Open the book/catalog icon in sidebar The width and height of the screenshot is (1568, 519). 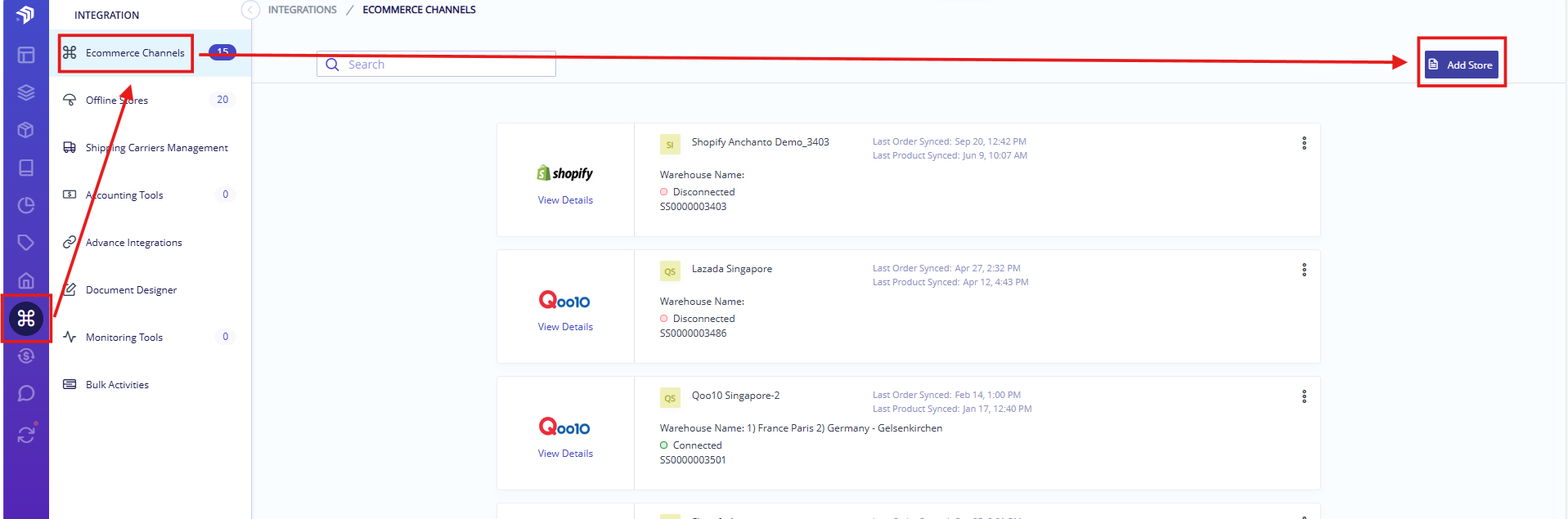point(26,168)
